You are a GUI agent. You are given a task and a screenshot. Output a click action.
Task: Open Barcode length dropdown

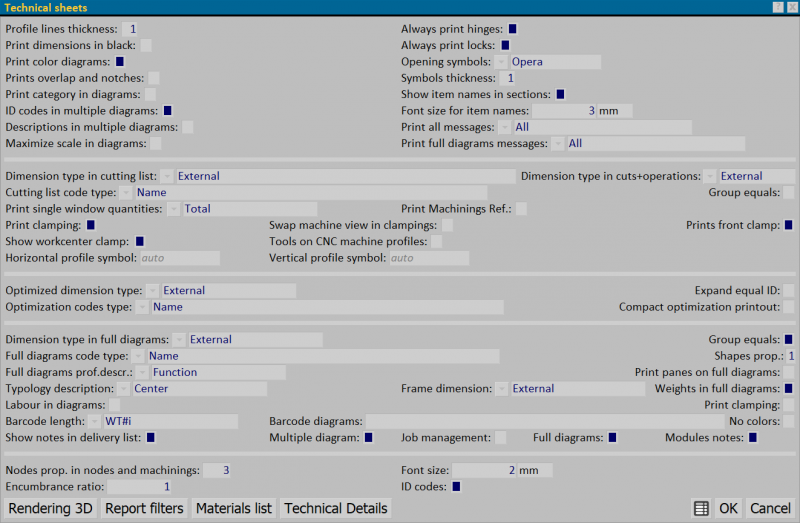[94, 421]
